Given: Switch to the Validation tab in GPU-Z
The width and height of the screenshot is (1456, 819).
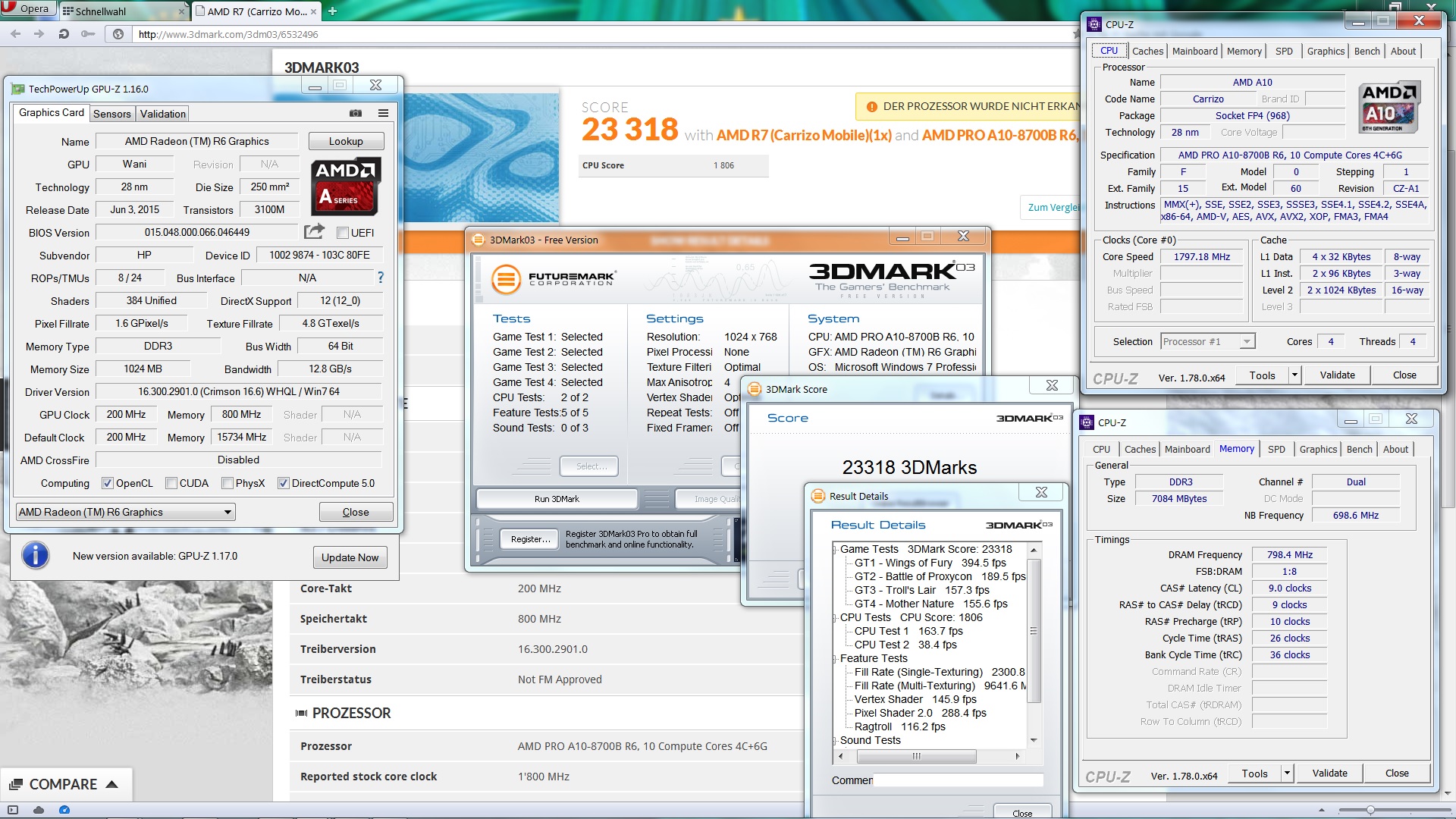Looking at the screenshot, I should pos(162,114).
